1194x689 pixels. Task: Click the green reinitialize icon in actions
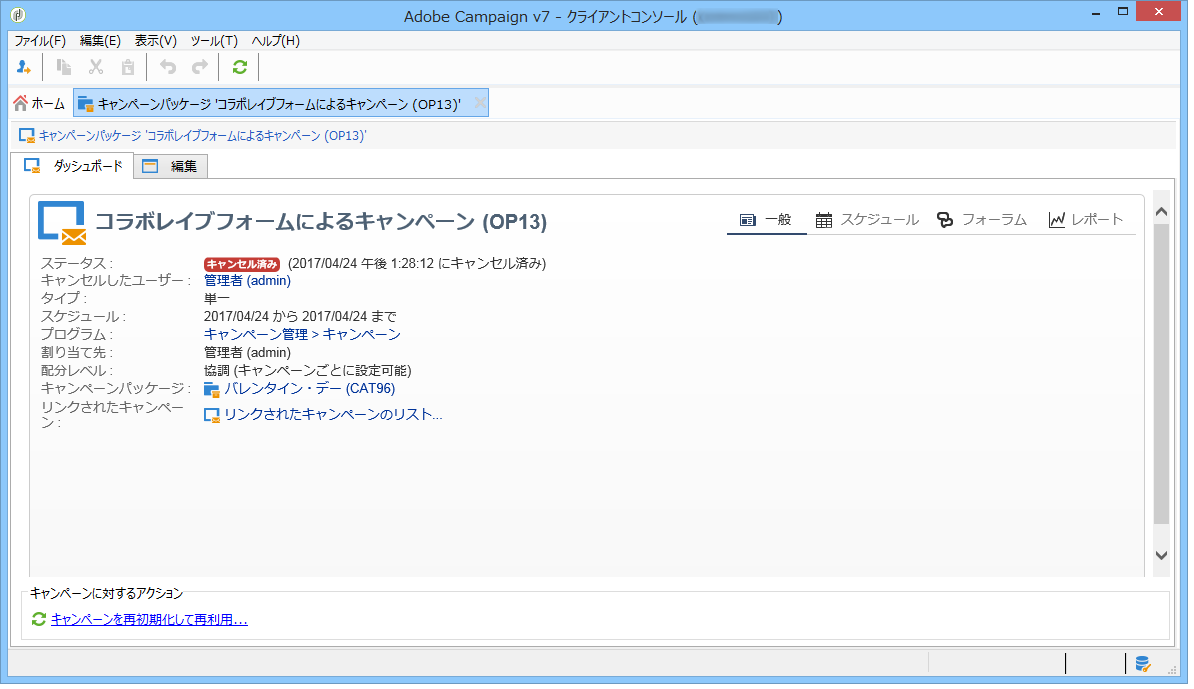(39, 620)
